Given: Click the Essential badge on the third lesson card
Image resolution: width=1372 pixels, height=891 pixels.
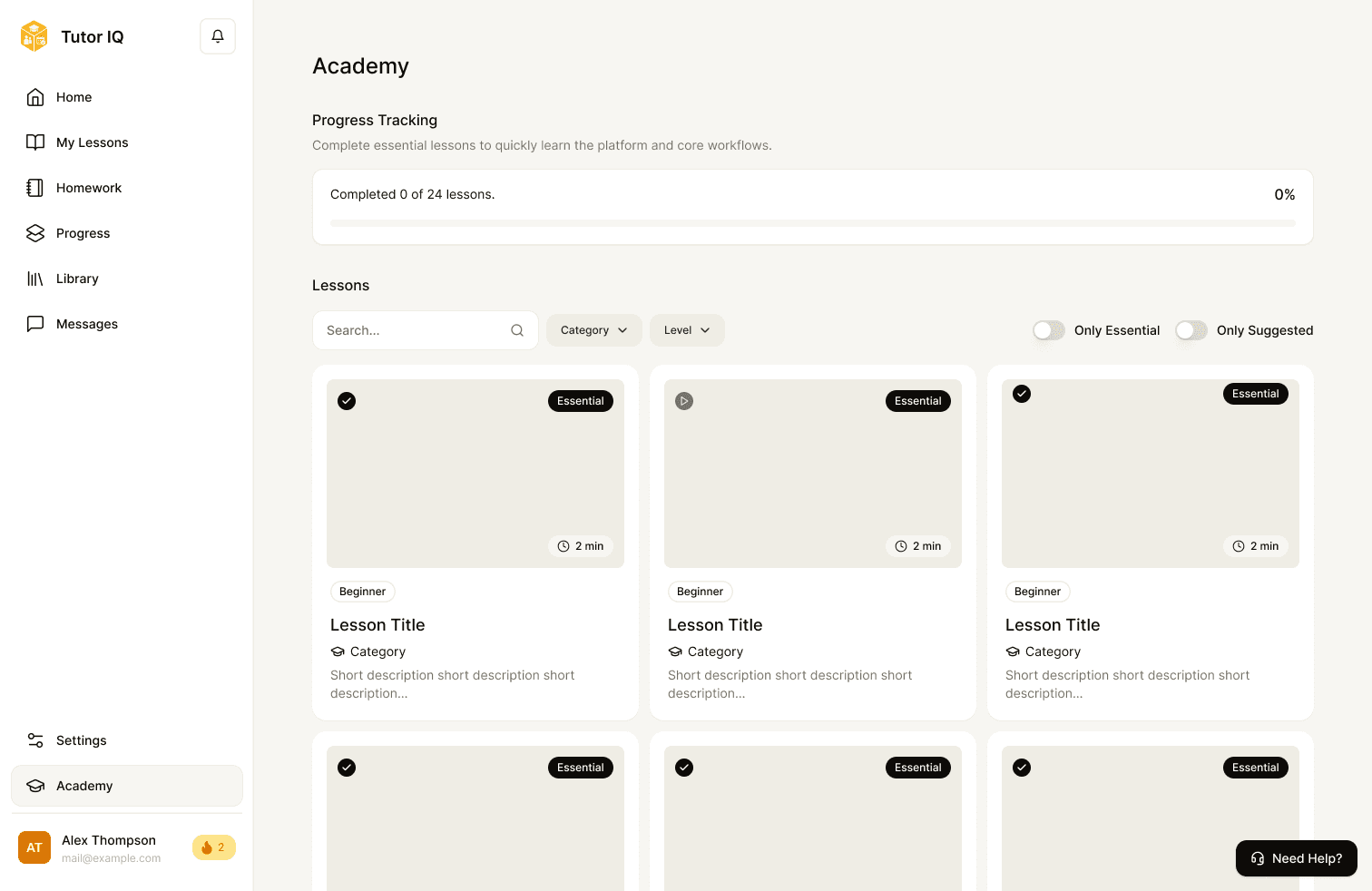Looking at the screenshot, I should click(x=1256, y=394).
